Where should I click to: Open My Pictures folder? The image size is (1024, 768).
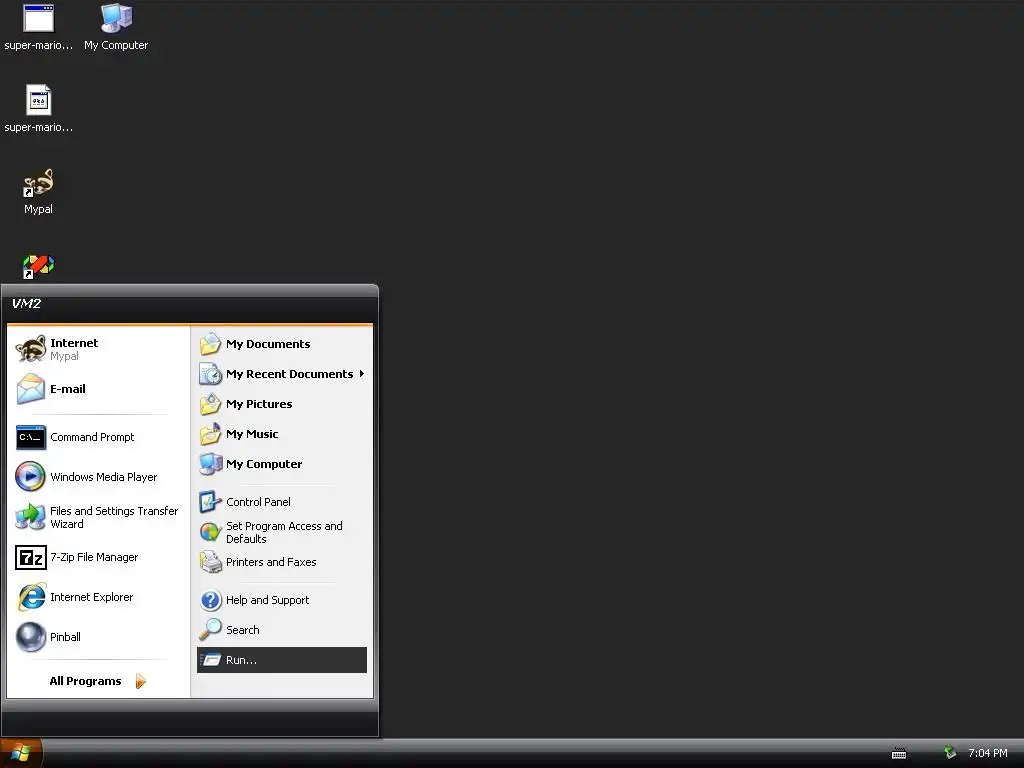click(x=281, y=404)
